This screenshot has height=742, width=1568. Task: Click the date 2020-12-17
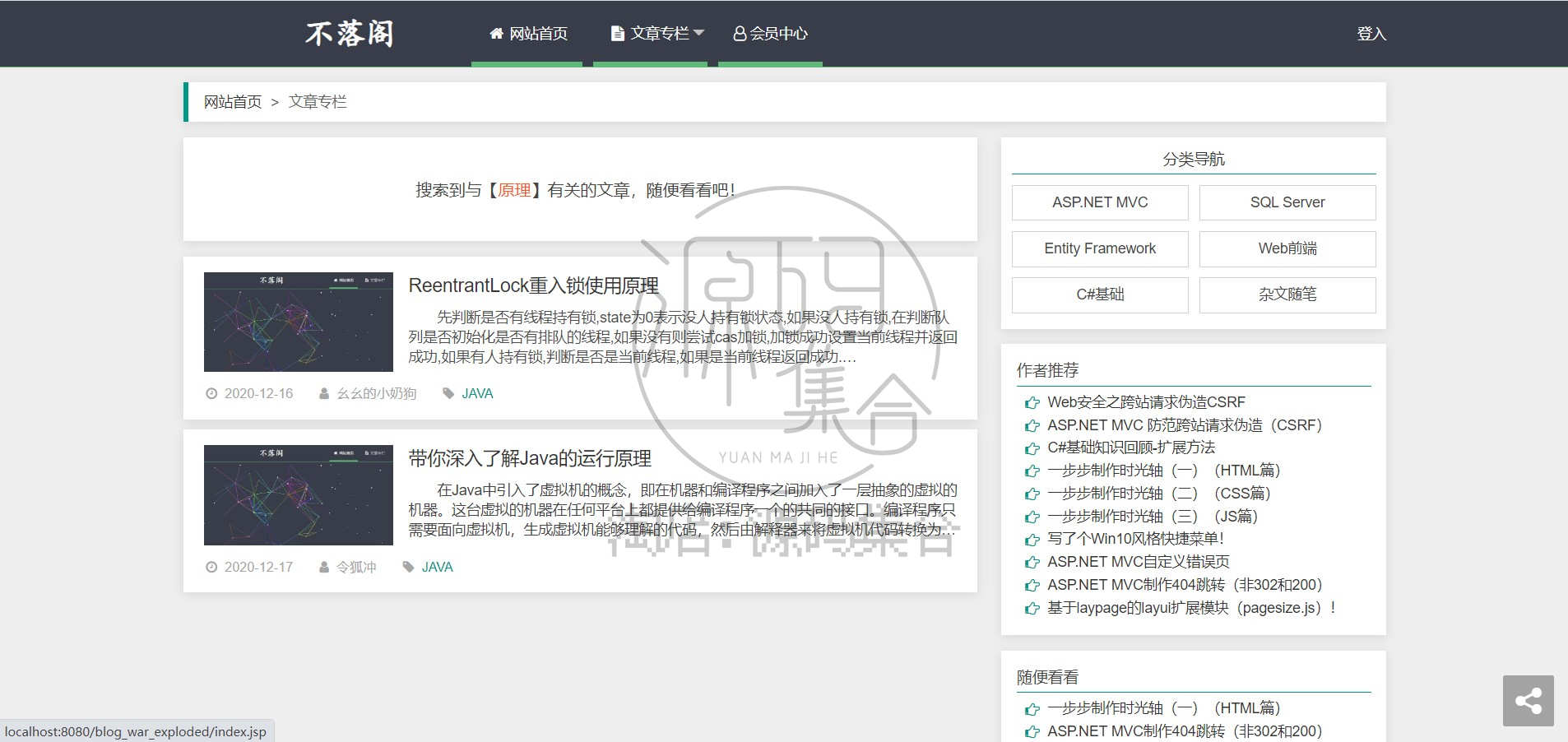tap(258, 567)
